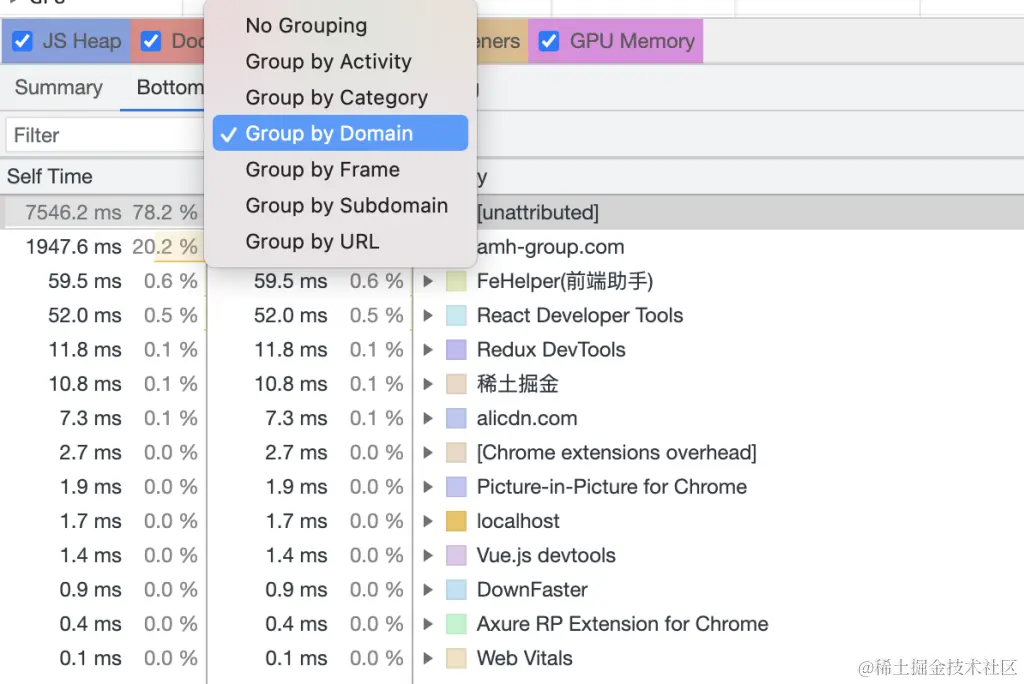
Task: Click the Vue.js devtools color swatch
Action: 456,556
